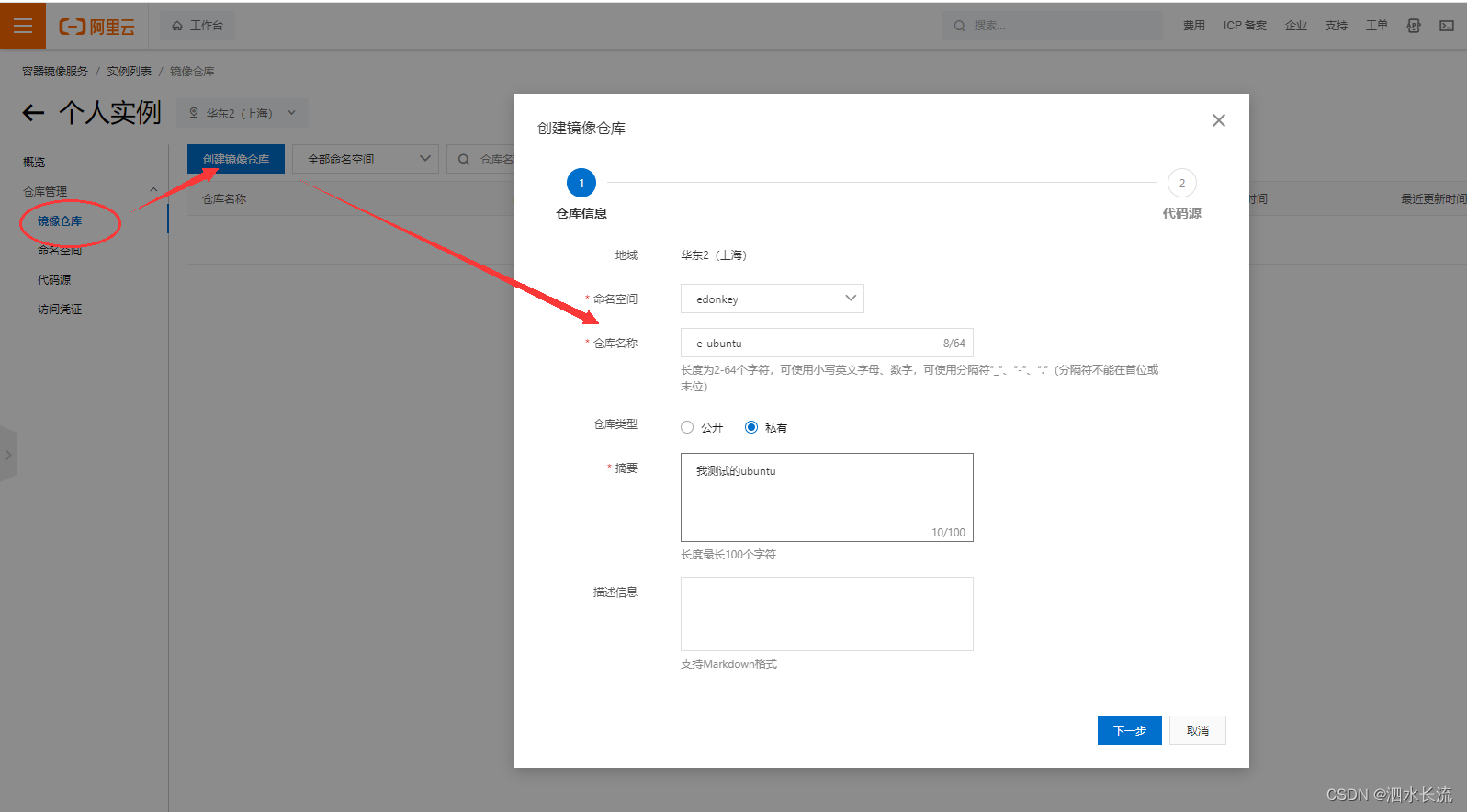
Task: Select the 私有 repository type
Action: (x=751, y=427)
